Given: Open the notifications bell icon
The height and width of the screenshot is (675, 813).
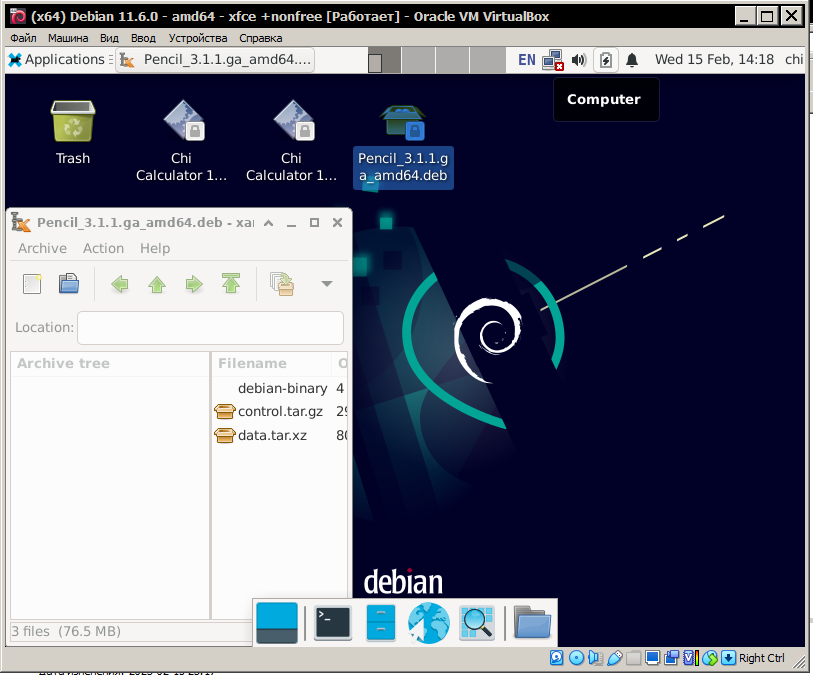Looking at the screenshot, I should 632,60.
